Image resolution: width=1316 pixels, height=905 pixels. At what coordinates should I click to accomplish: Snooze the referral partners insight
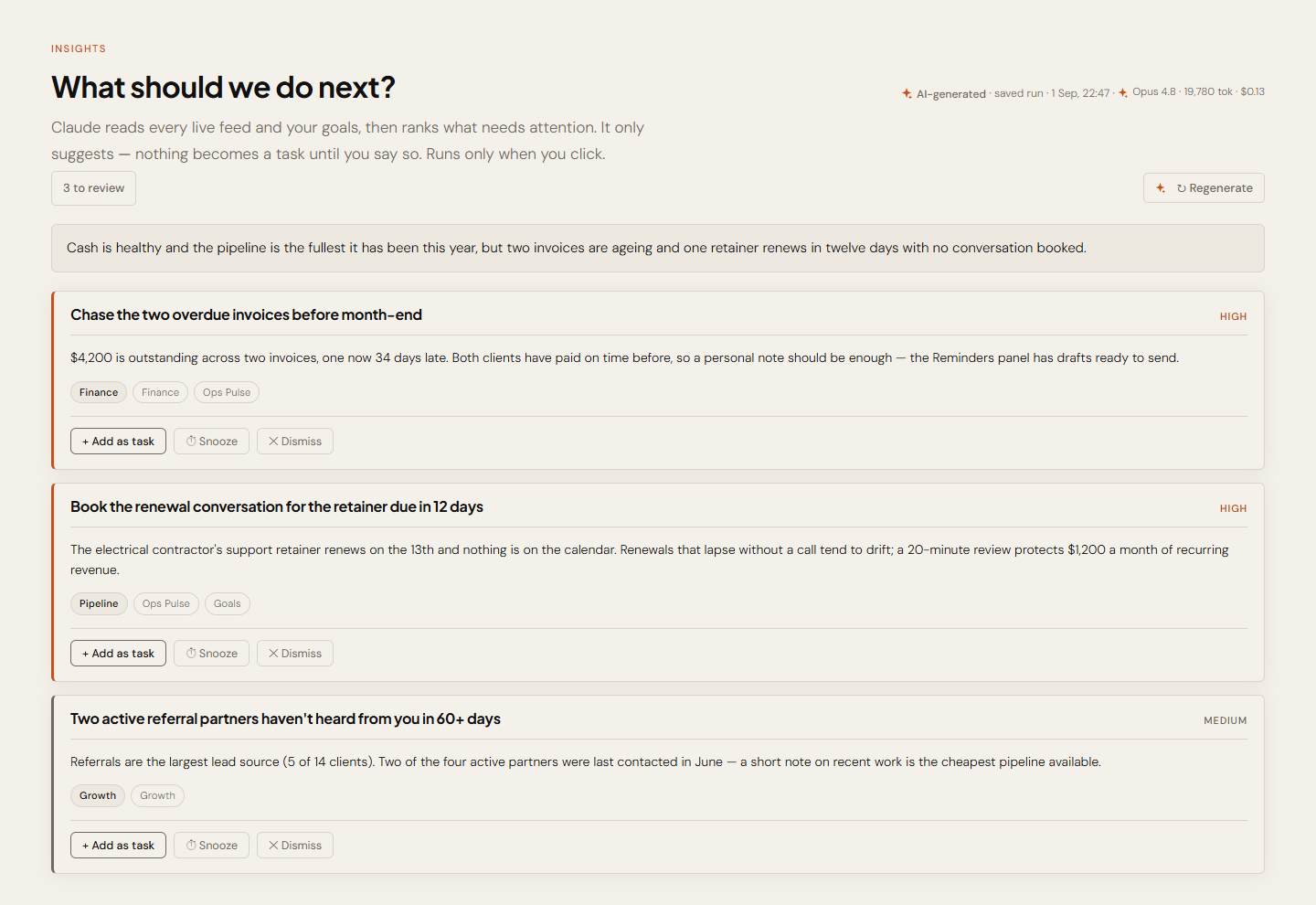[211, 846]
